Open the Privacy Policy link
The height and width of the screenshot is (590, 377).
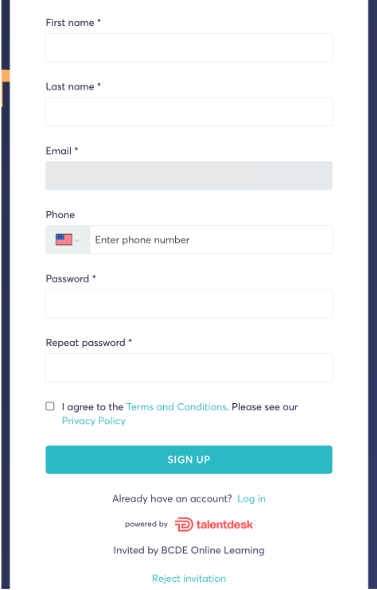tap(94, 421)
